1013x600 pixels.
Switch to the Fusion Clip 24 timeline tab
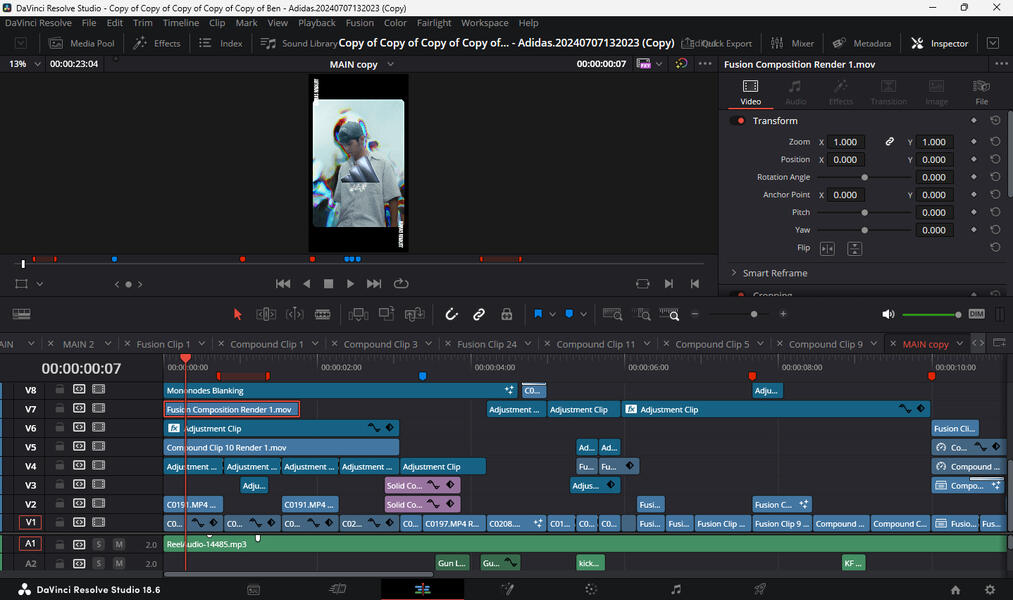(487, 343)
